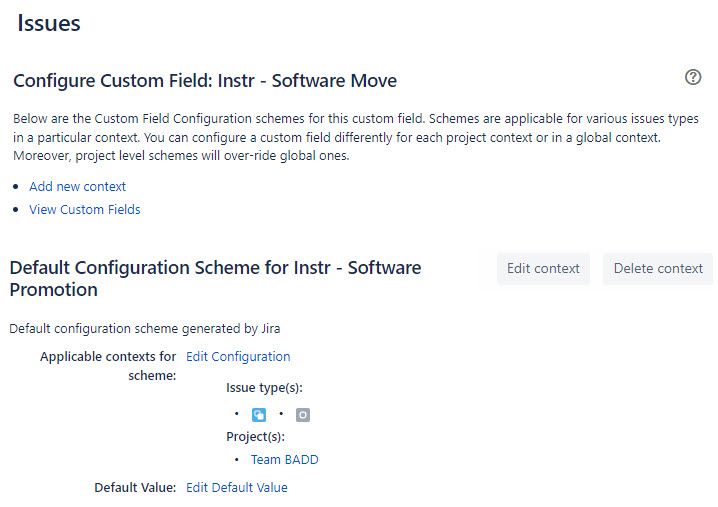Click the Edit Default Value link
Image resolution: width=718 pixels, height=507 pixels.
coord(236,488)
